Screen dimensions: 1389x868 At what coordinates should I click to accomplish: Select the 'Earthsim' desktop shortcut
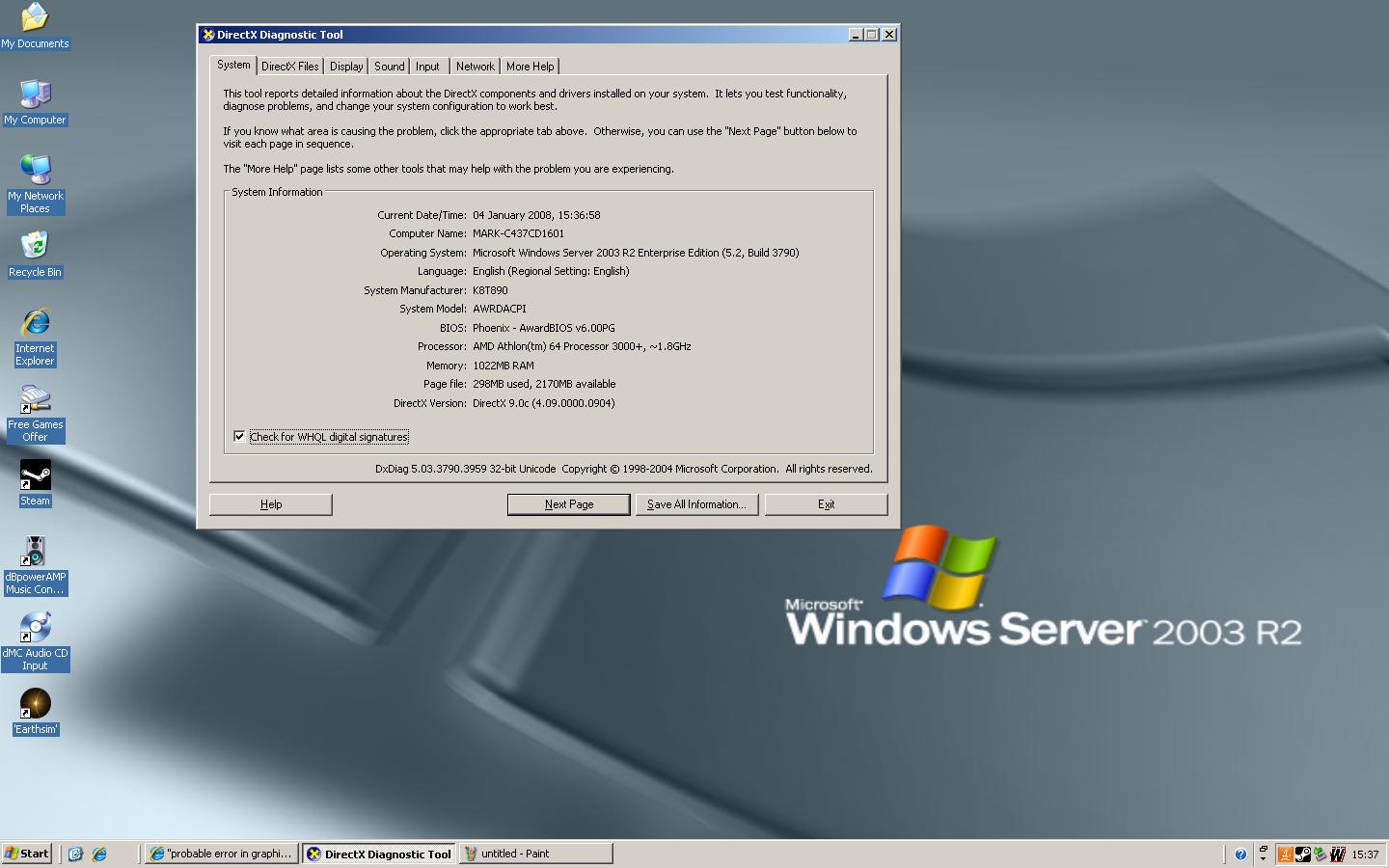pos(35,712)
